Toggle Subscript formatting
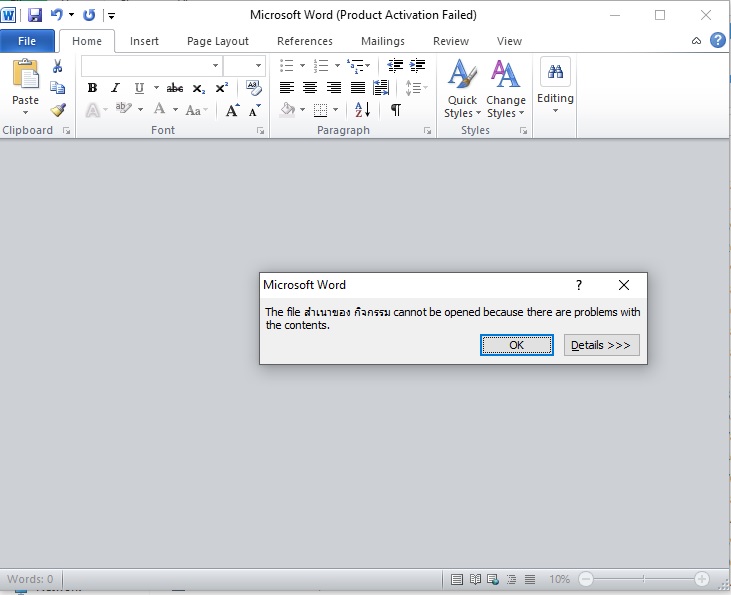This screenshot has height=595, width=731. click(199, 88)
